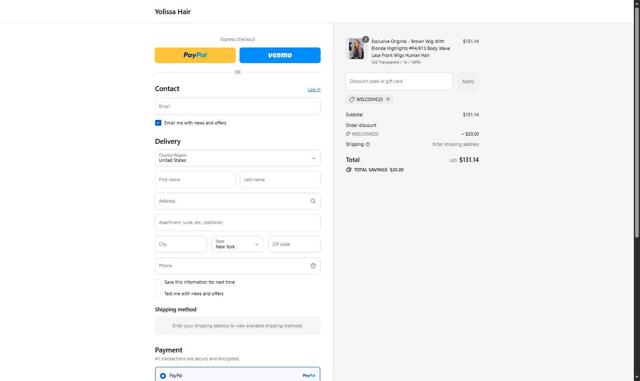Click the shipping info help icon
640x381 pixels.
[x=368, y=145]
